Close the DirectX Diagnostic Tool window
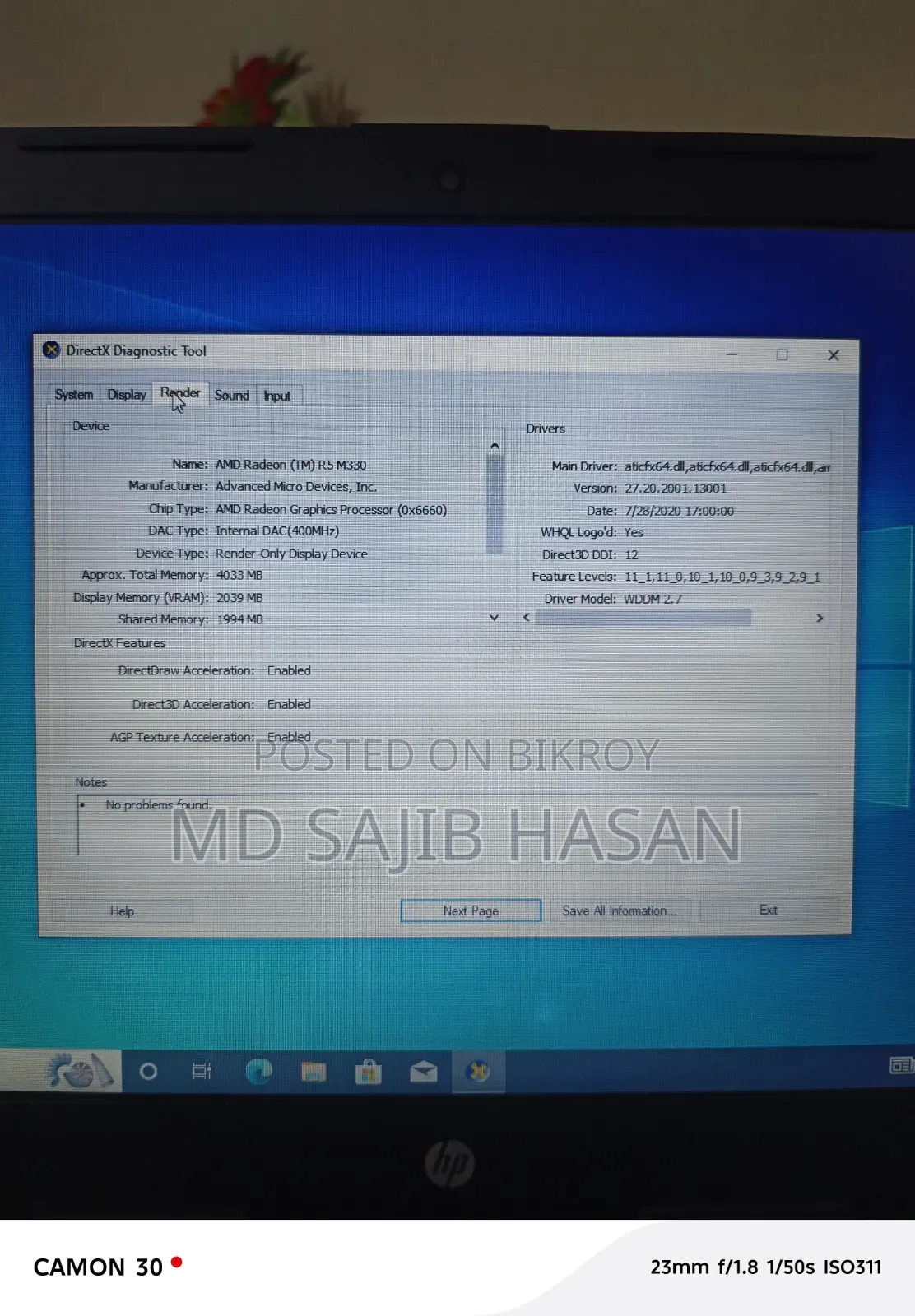 coord(833,354)
